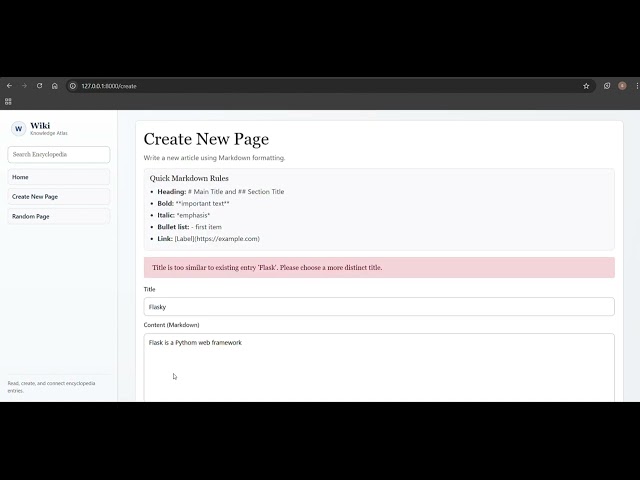View site information icon in address bar
Screen dimensions: 640x480
click(73, 86)
